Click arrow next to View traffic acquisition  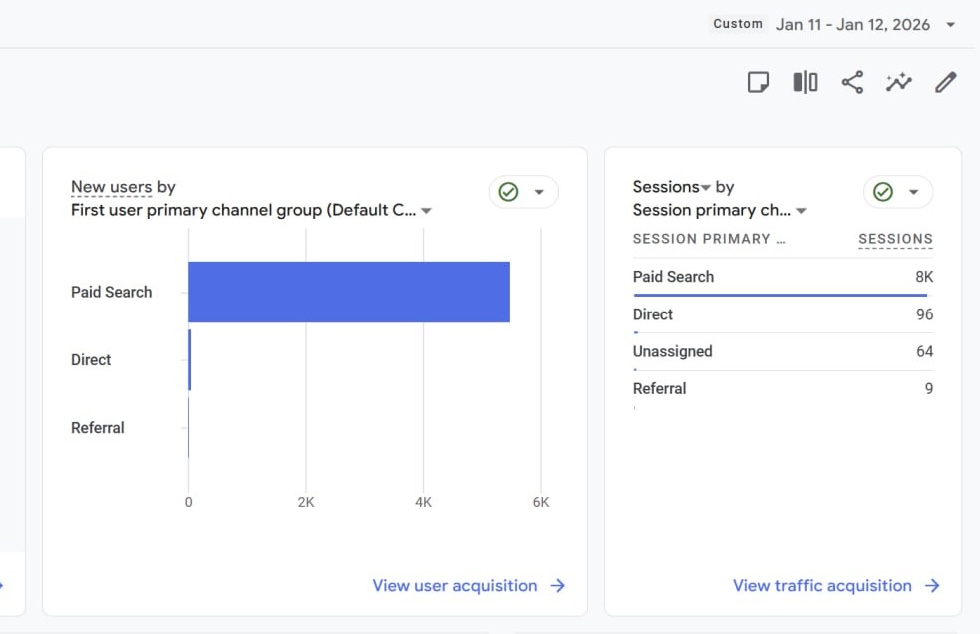pyautogui.click(x=932, y=586)
